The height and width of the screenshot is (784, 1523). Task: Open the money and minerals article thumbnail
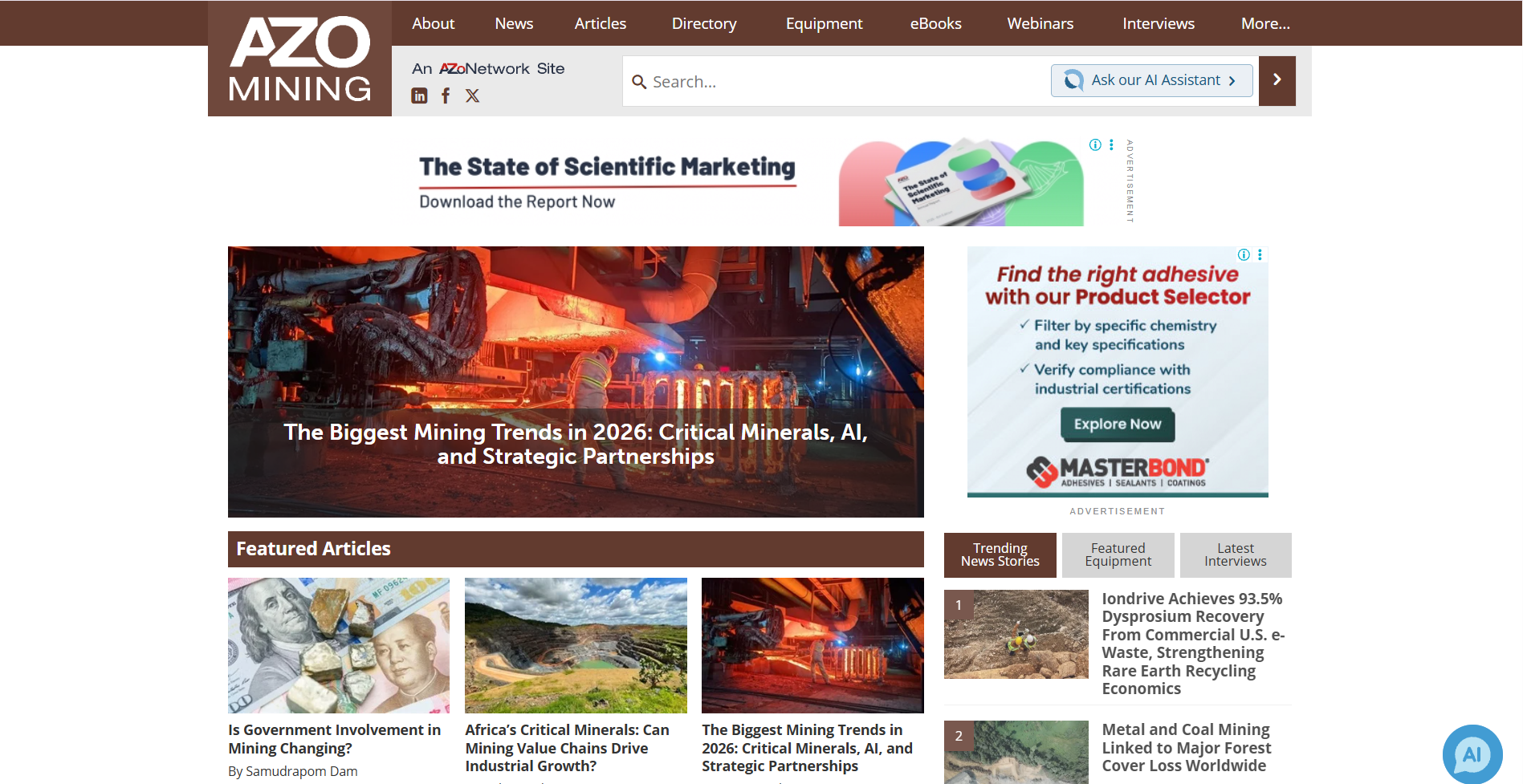[x=339, y=645]
